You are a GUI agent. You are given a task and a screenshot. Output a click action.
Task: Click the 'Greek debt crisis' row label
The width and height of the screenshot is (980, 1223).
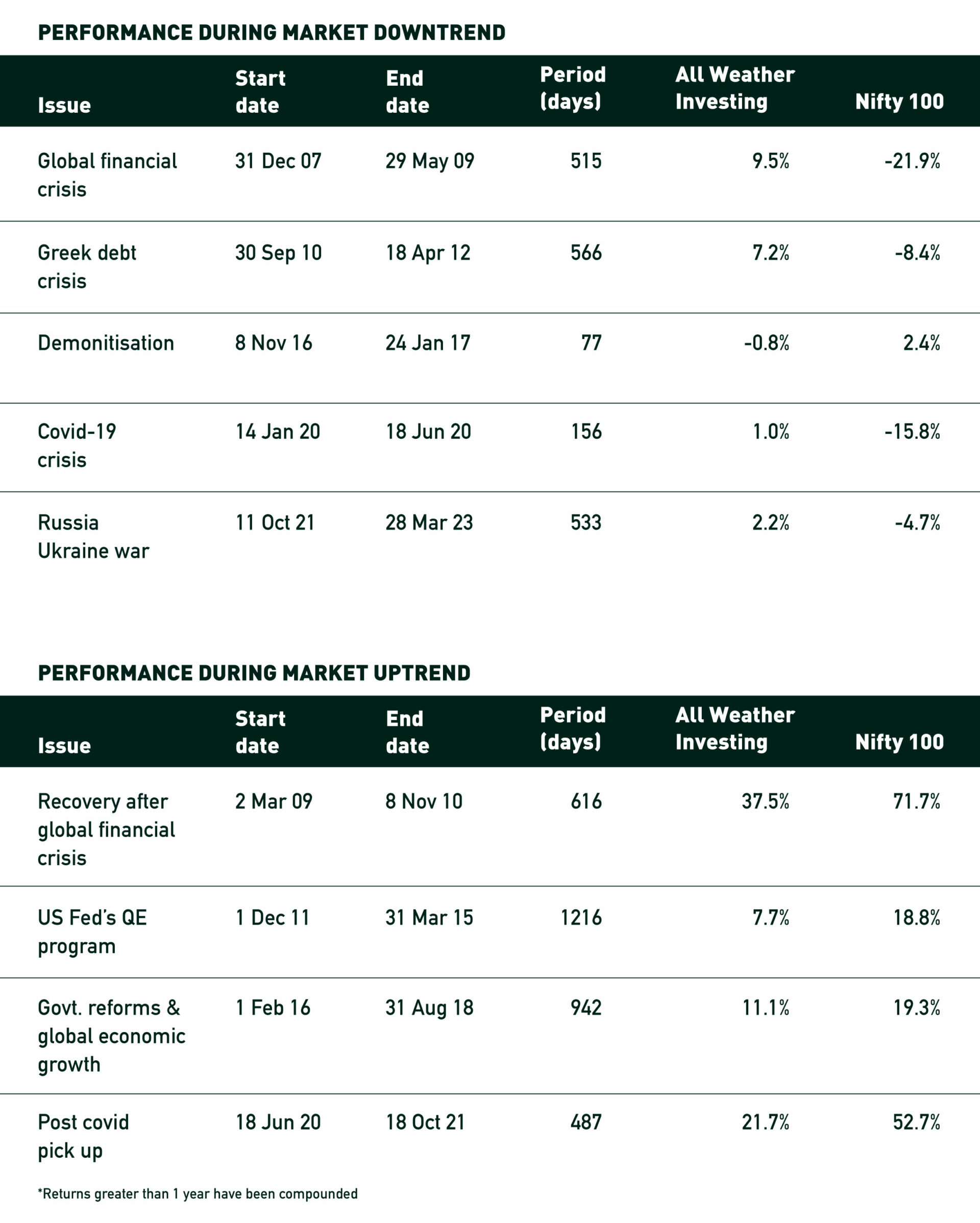point(87,266)
